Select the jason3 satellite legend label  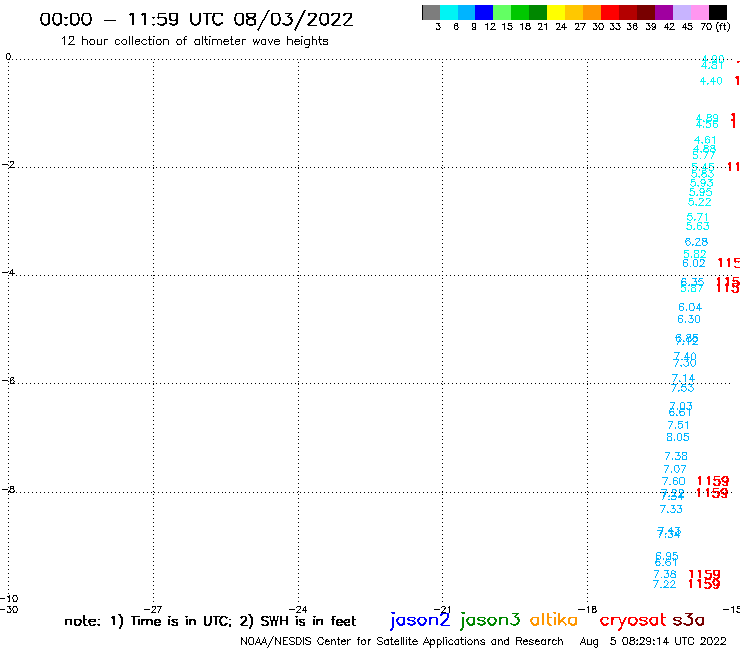click(x=490, y=620)
